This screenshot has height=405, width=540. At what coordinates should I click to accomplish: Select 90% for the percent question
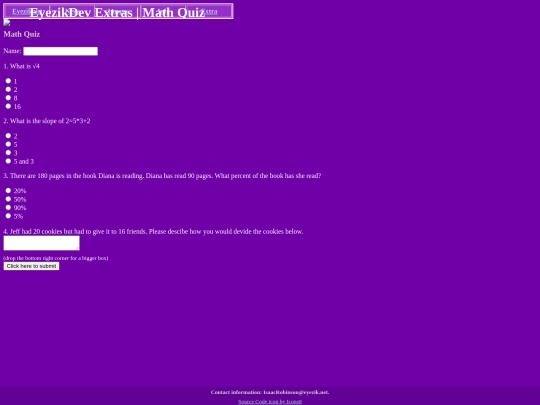(8, 207)
